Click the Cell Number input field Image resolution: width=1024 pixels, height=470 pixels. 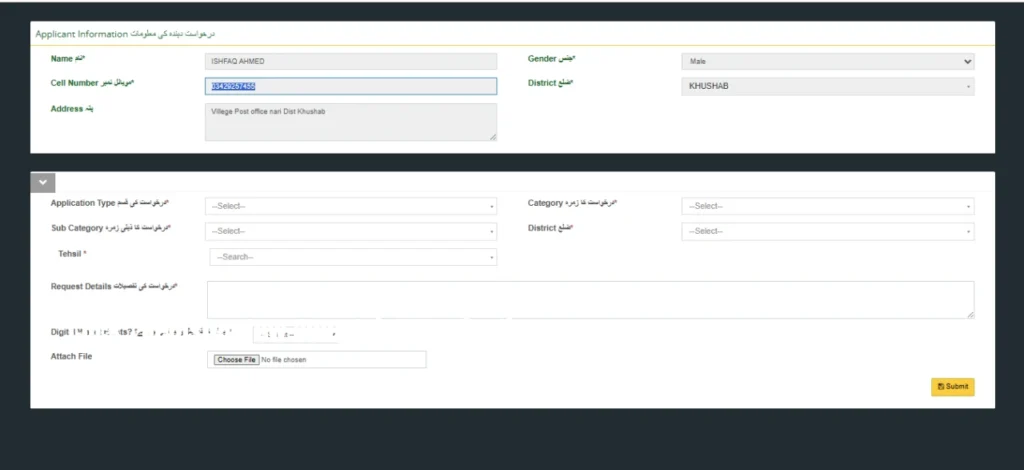pyautogui.click(x=350, y=86)
